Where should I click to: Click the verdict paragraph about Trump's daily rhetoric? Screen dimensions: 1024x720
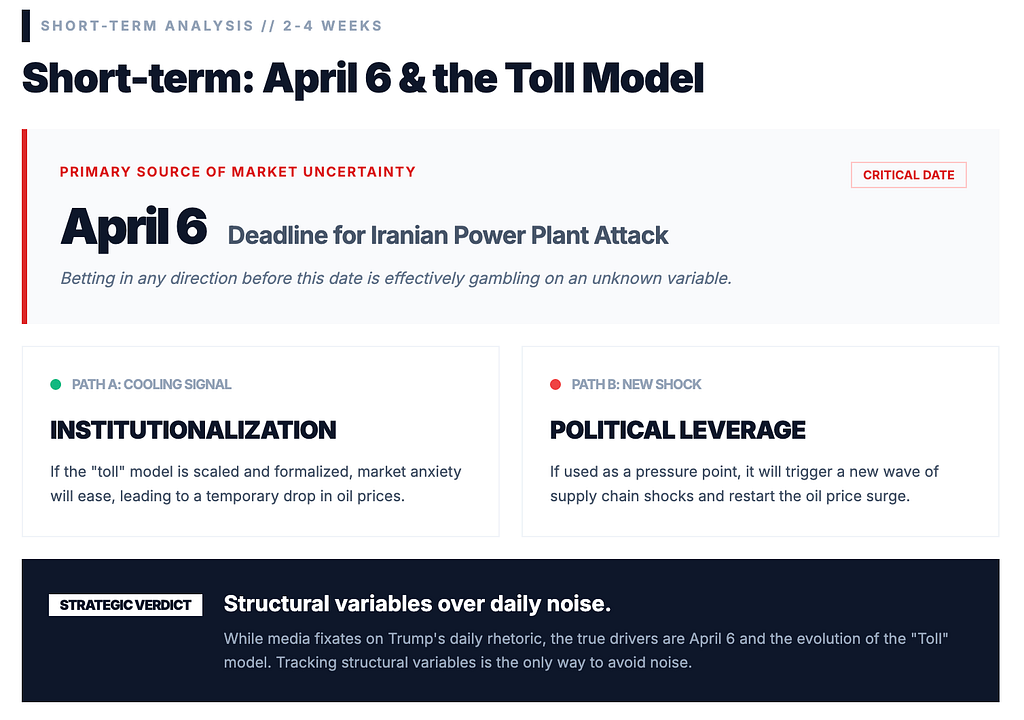(x=586, y=650)
